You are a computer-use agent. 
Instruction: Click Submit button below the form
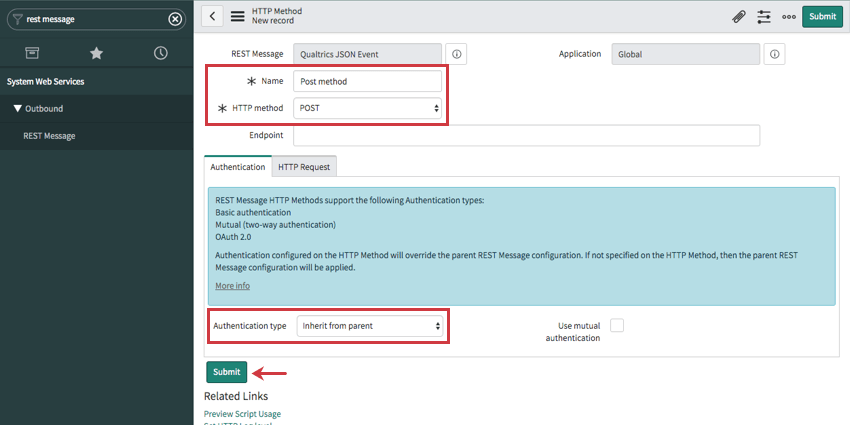[x=227, y=372]
